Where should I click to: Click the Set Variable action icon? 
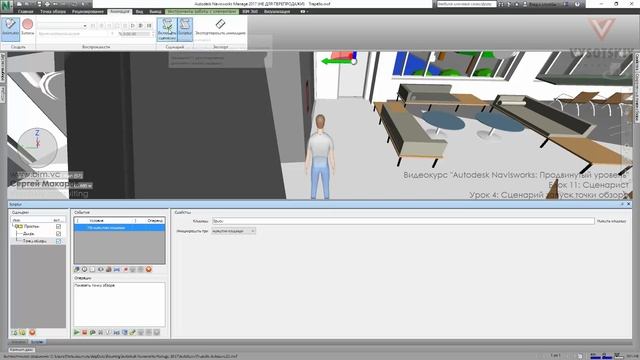click(117, 332)
